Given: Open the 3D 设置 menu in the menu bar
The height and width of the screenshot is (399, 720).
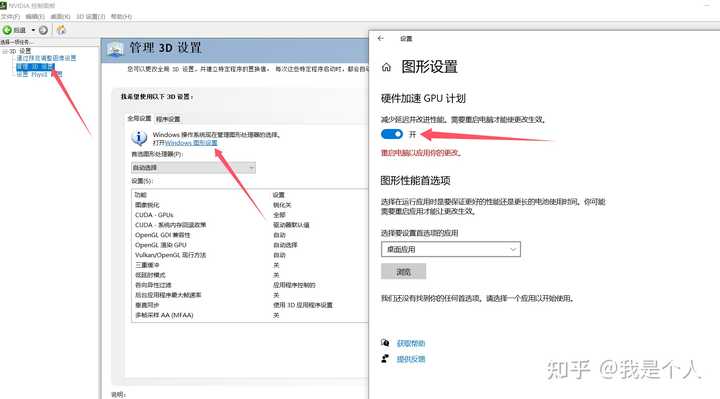Looking at the screenshot, I should [90, 17].
